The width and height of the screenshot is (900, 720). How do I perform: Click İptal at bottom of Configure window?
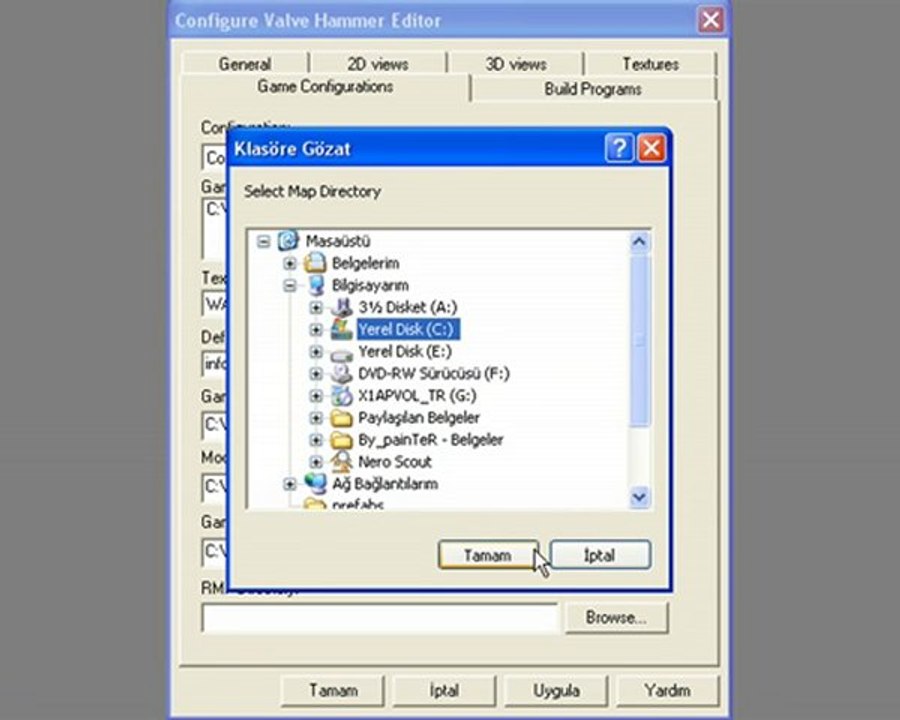tap(444, 690)
